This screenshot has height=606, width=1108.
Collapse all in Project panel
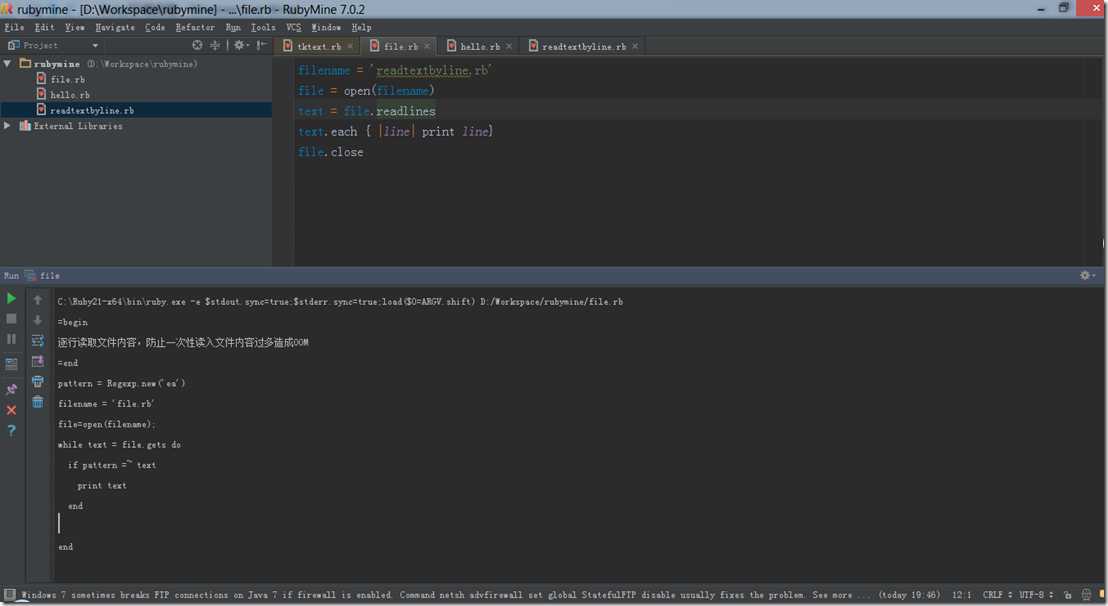215,45
